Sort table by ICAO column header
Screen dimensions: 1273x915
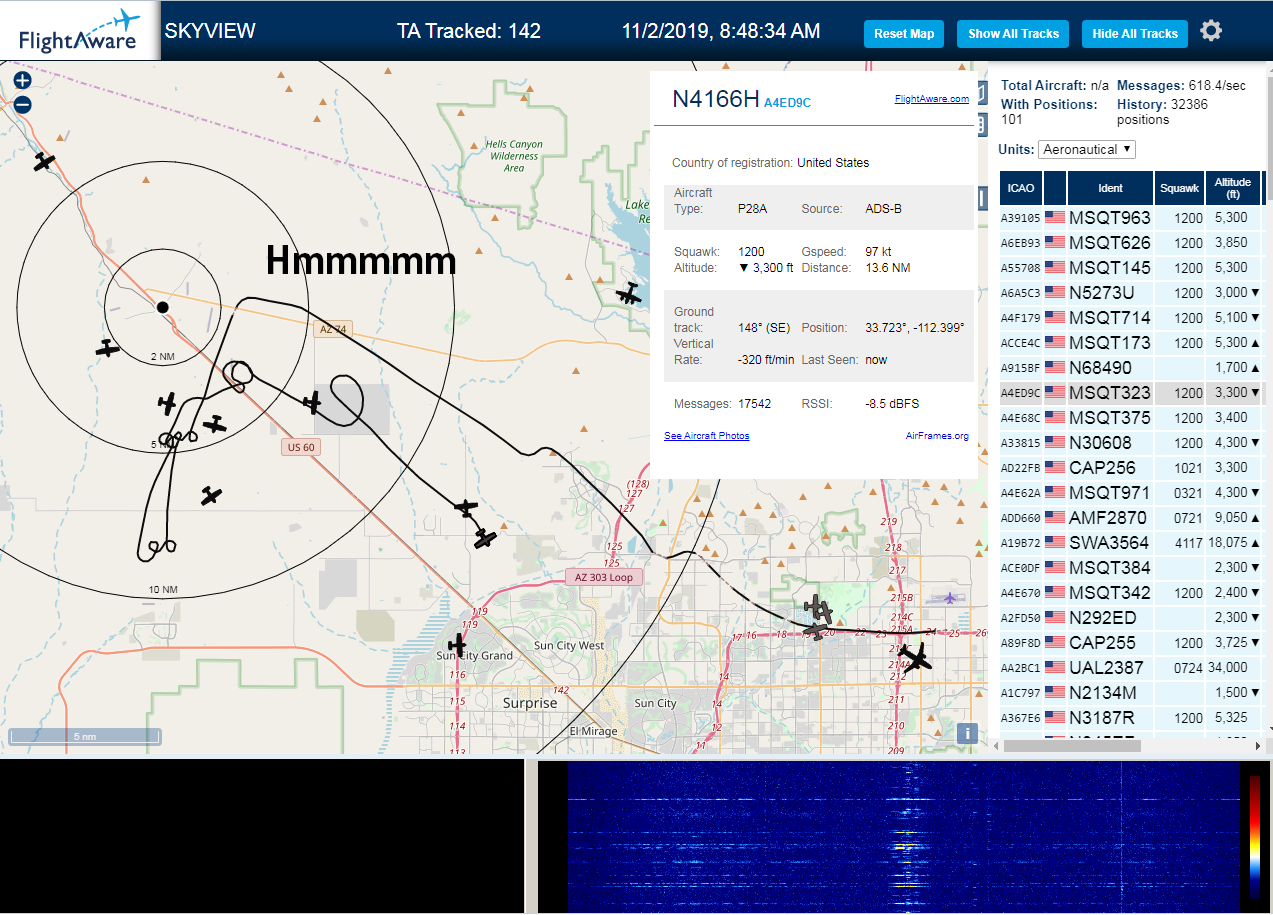1021,188
